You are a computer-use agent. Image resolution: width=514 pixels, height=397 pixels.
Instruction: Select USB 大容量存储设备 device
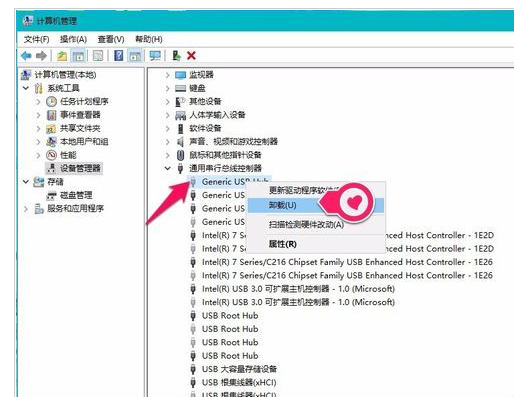coord(239,369)
